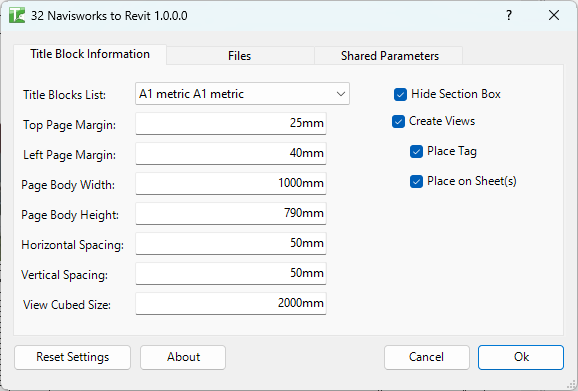Click the question mark help button
This screenshot has width=578, height=391.
tap(509, 15)
